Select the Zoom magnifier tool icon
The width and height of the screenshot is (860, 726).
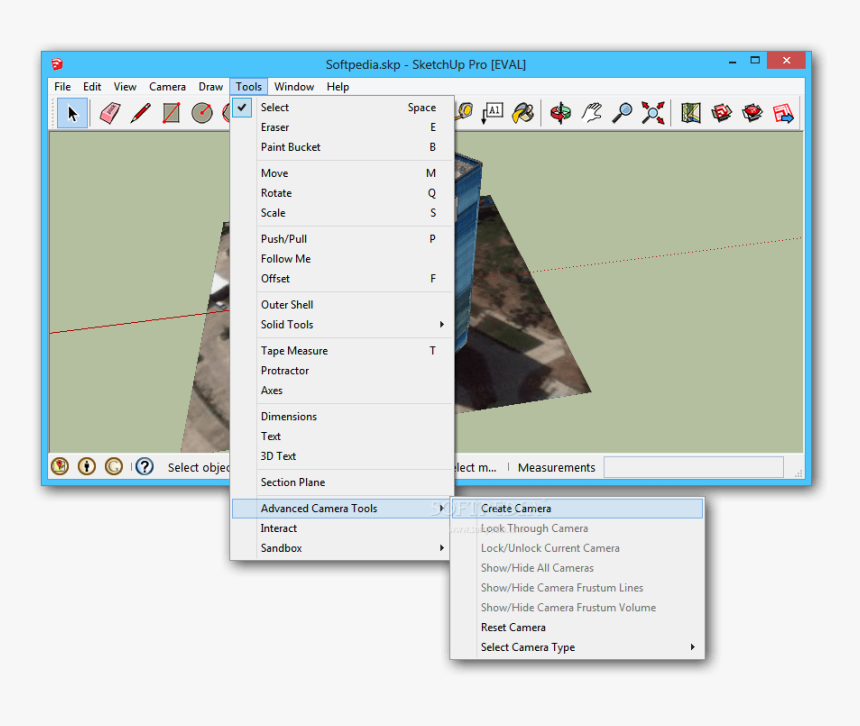click(x=622, y=113)
